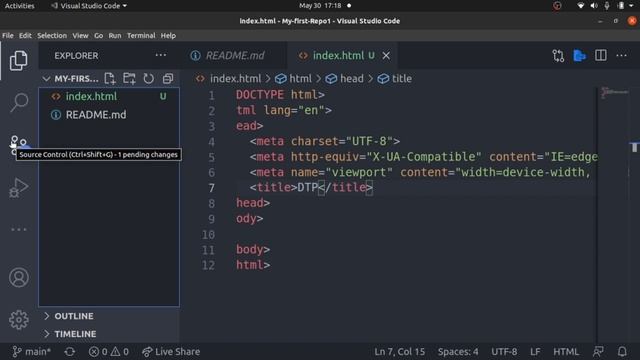Open the Explorer view in activity bar
This screenshot has width=640, height=360.
19,60
